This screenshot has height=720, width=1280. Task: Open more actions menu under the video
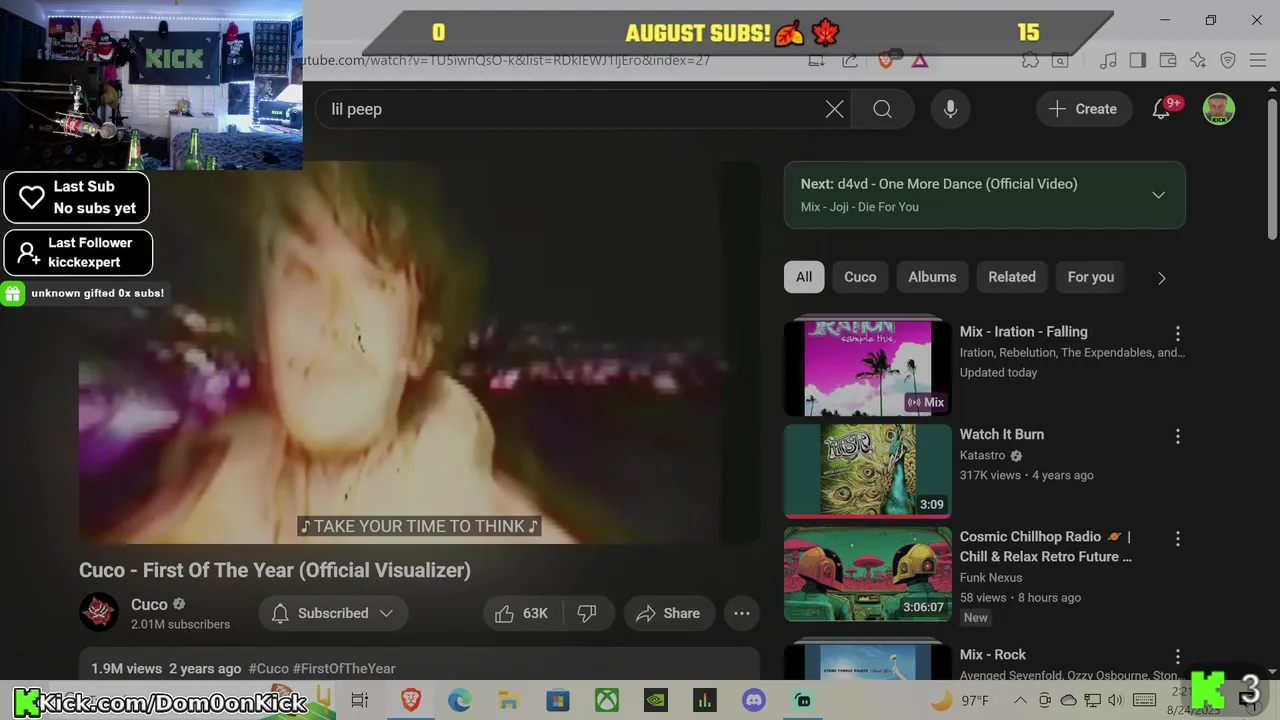pyautogui.click(x=742, y=613)
